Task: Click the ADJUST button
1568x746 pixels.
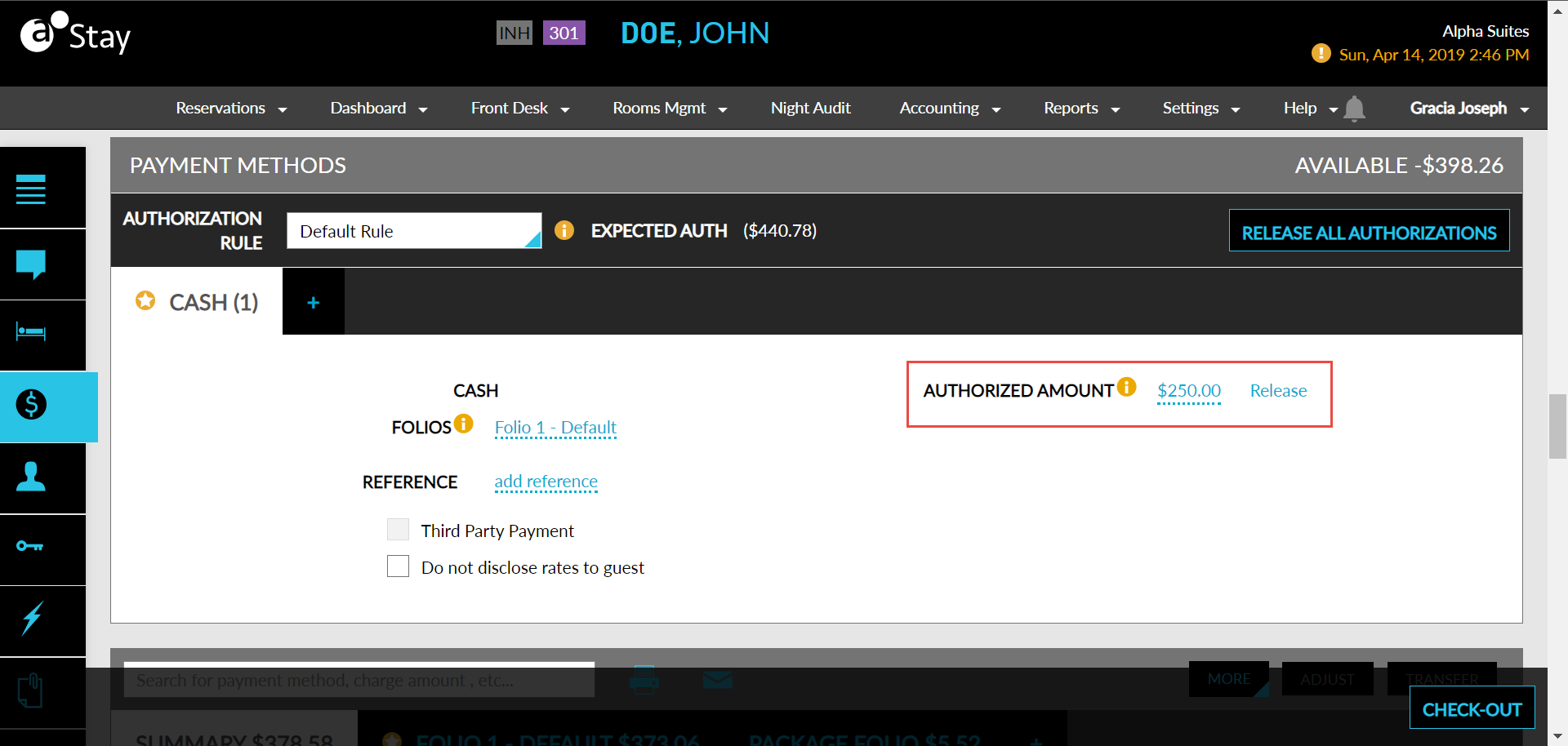Action: point(1327,679)
